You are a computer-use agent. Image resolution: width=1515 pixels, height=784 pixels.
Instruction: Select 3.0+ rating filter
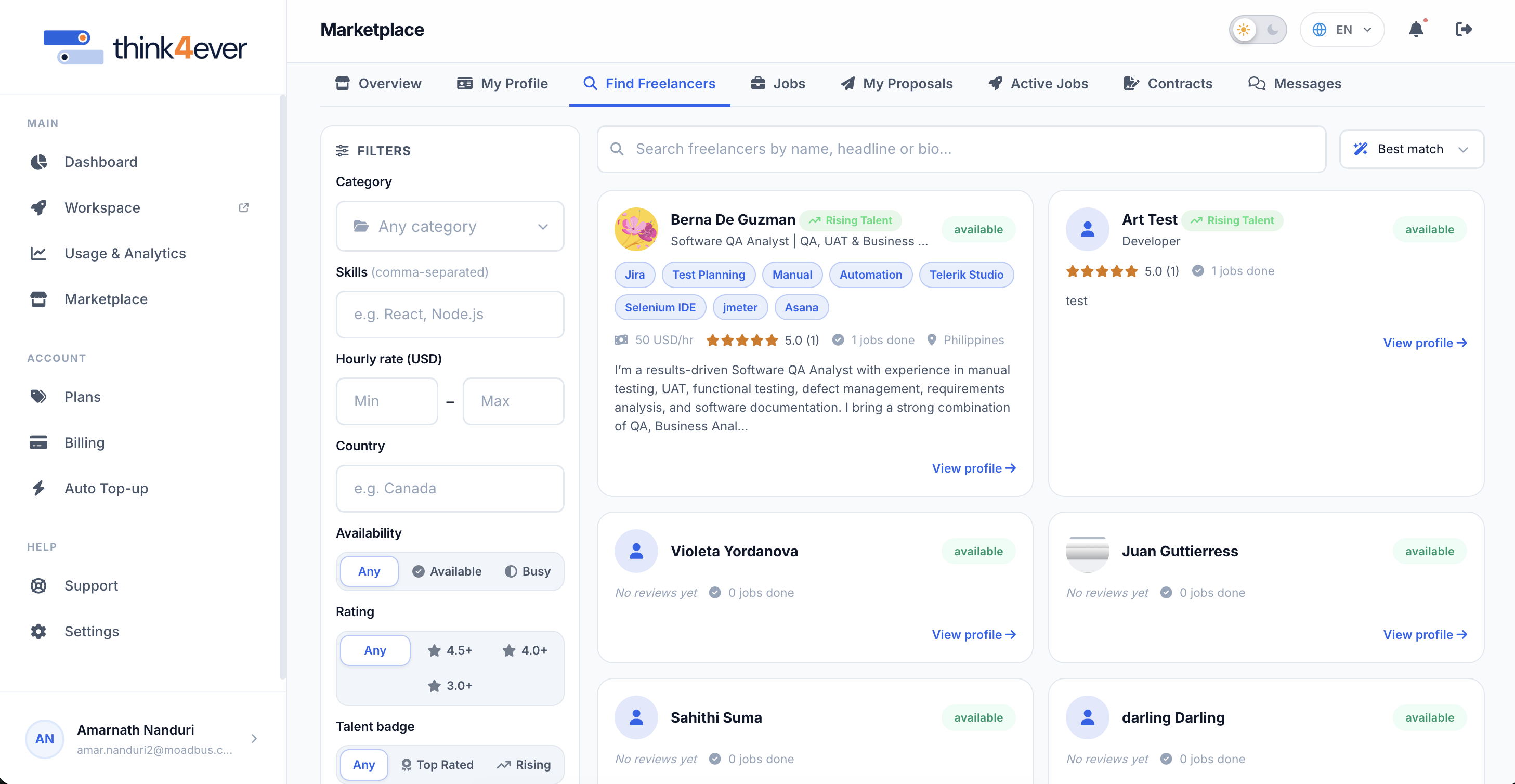coord(450,686)
